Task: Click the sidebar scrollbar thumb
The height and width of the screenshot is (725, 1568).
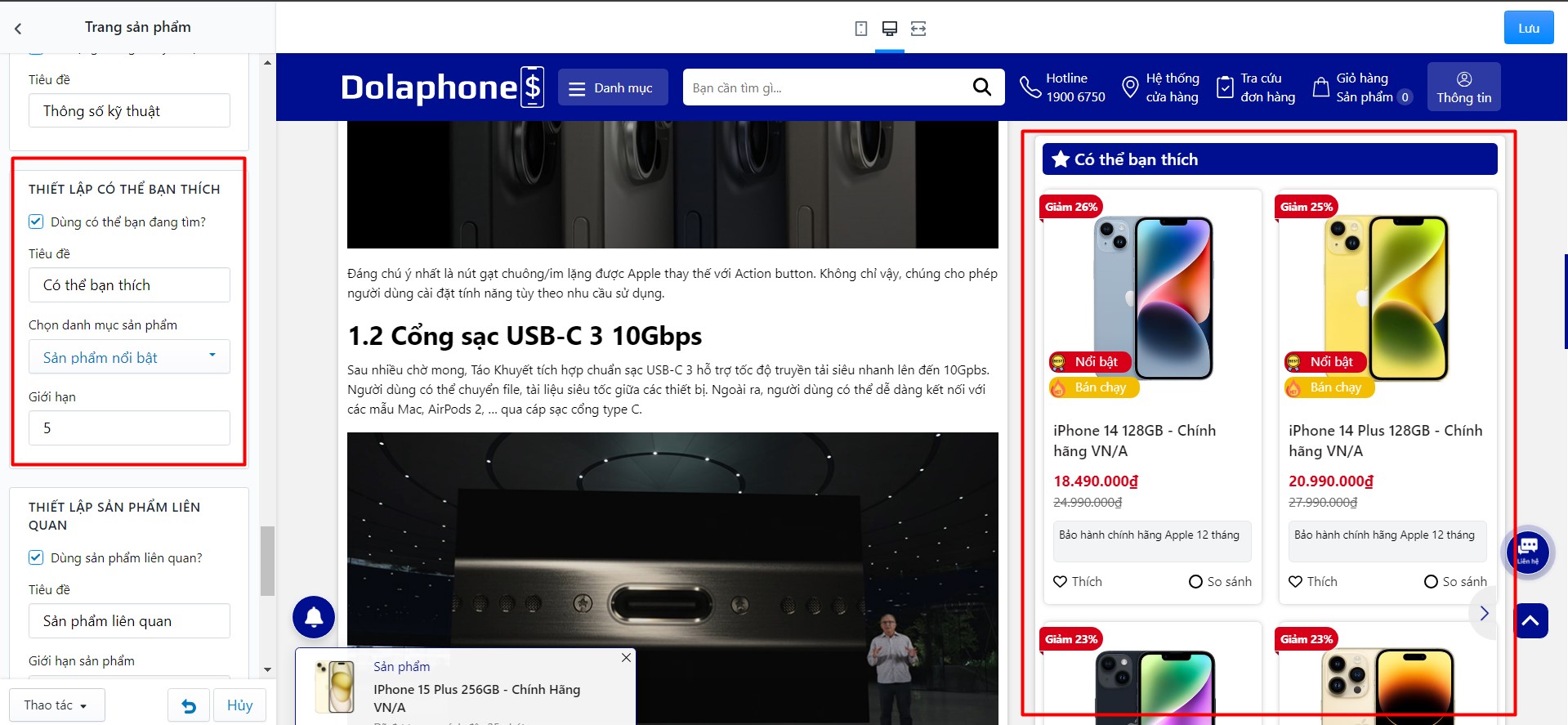Action: point(267,561)
